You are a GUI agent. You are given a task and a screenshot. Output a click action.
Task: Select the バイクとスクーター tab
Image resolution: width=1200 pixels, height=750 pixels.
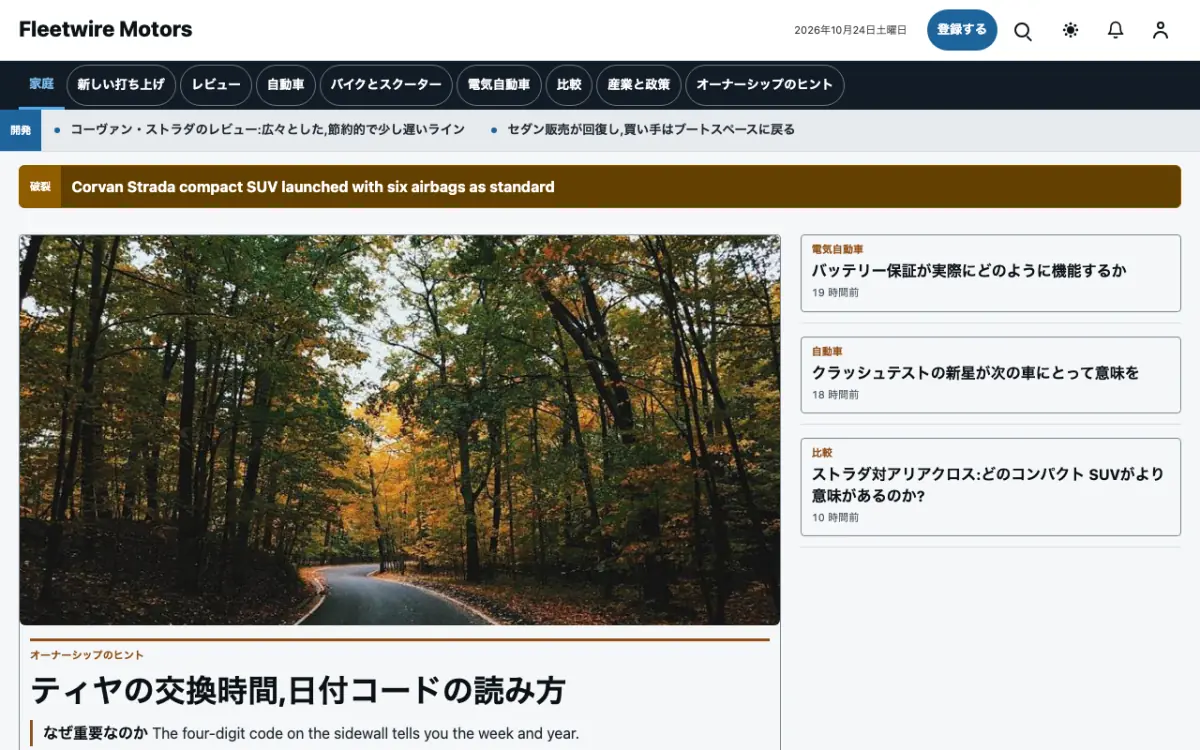coord(386,85)
